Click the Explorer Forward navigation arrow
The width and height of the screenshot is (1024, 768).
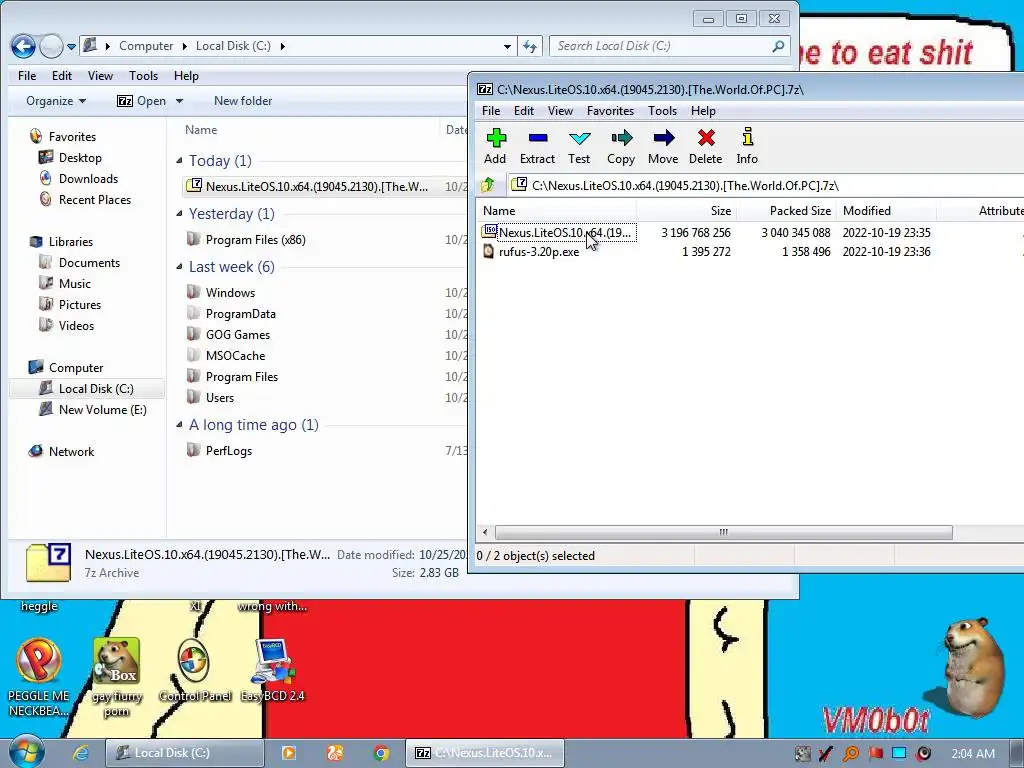[x=52, y=46]
